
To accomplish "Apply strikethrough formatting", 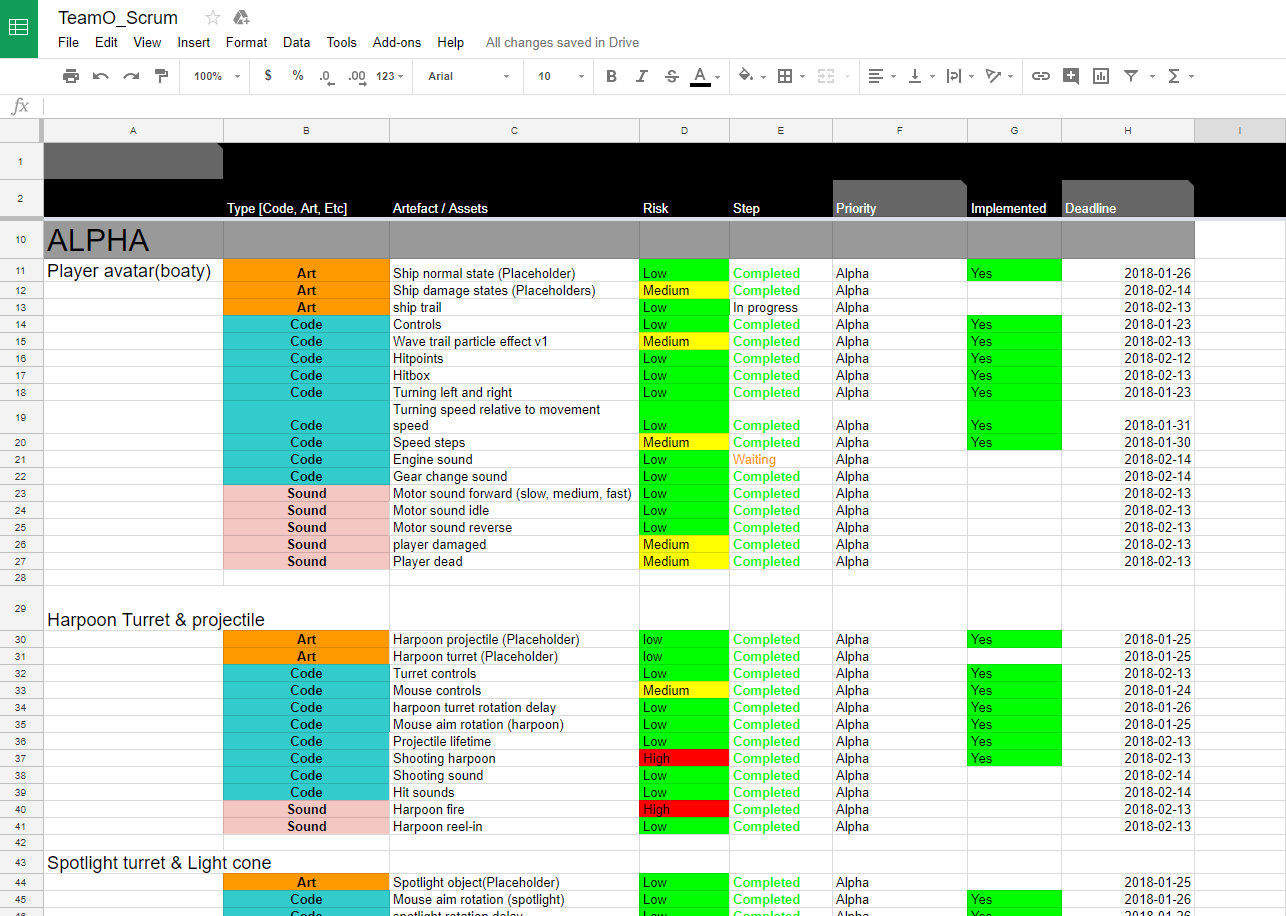I will point(671,76).
